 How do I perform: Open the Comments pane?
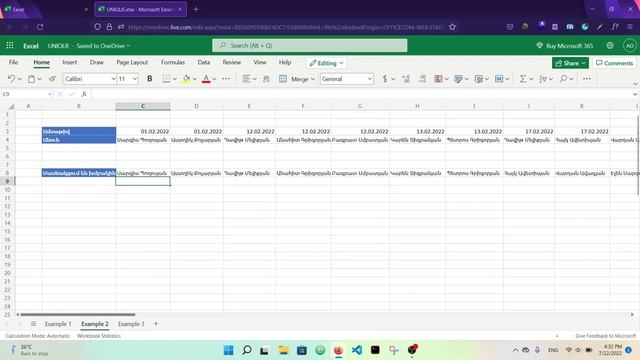coord(614,63)
